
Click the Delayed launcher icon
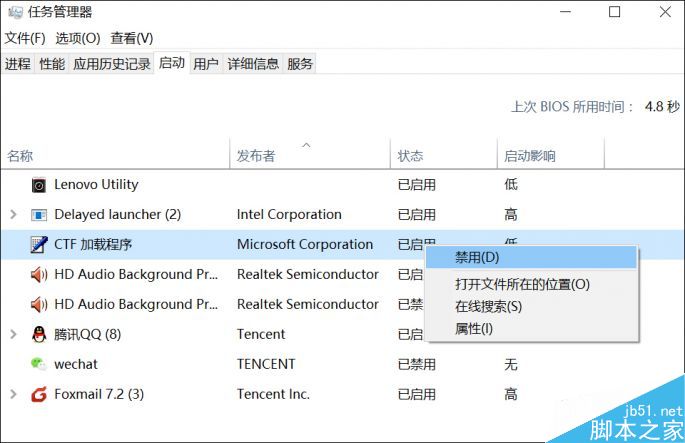coord(39,215)
